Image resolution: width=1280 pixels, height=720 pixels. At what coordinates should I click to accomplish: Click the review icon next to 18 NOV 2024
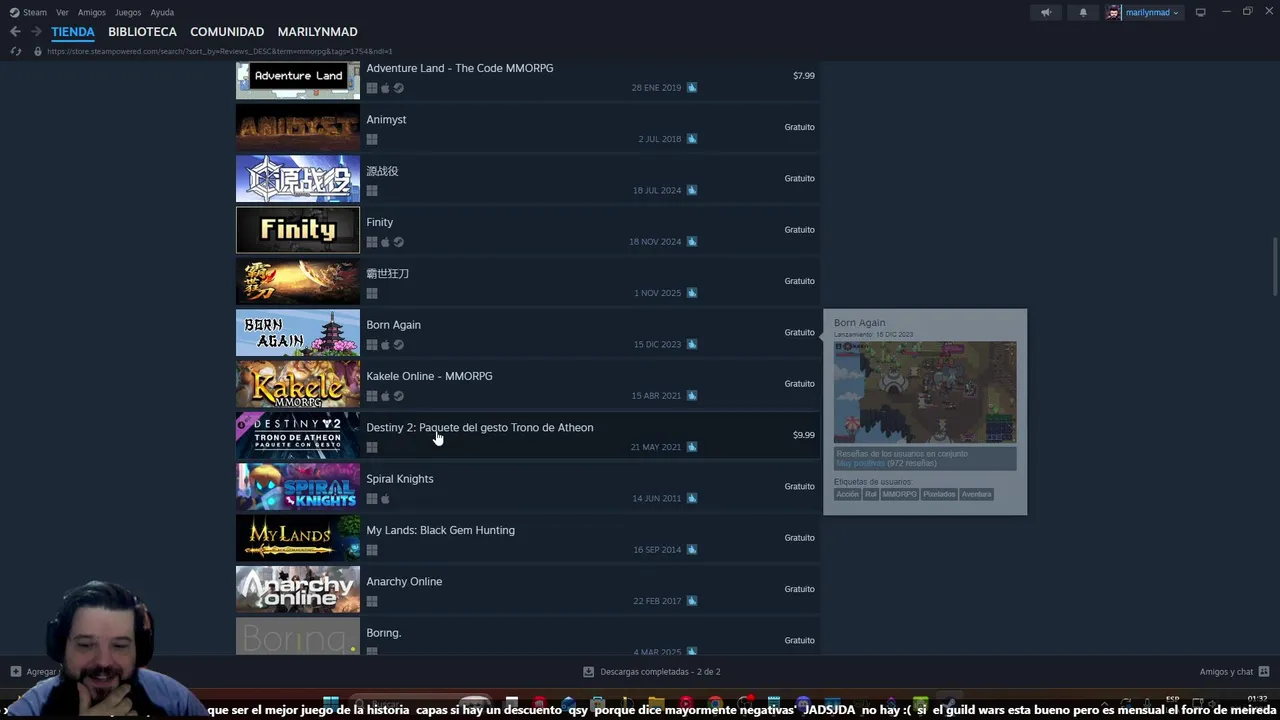coord(692,242)
